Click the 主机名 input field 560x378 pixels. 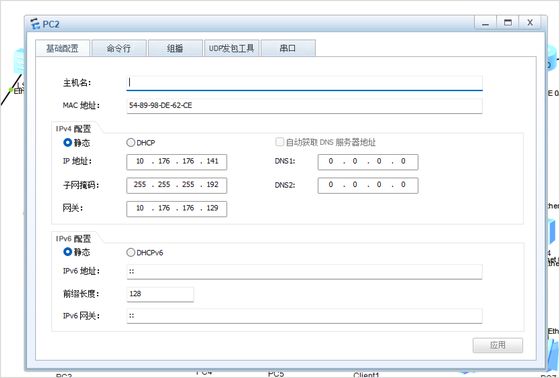tap(304, 83)
